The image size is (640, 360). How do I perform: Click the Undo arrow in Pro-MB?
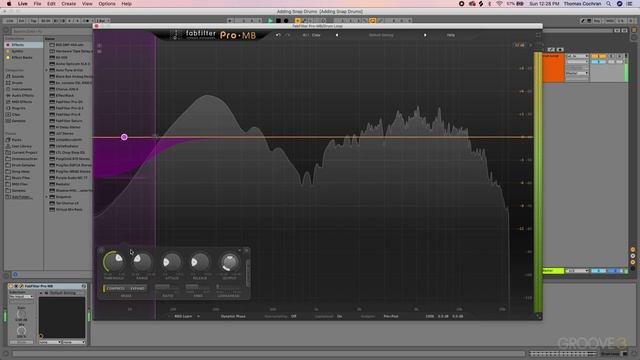(x=278, y=35)
